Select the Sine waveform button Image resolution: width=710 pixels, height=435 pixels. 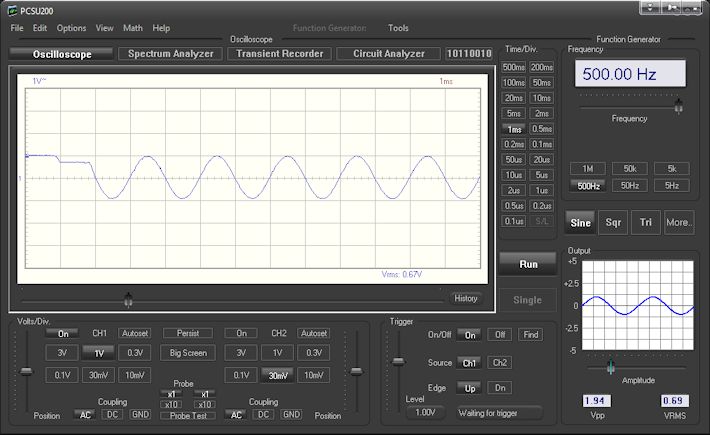pyautogui.click(x=580, y=224)
